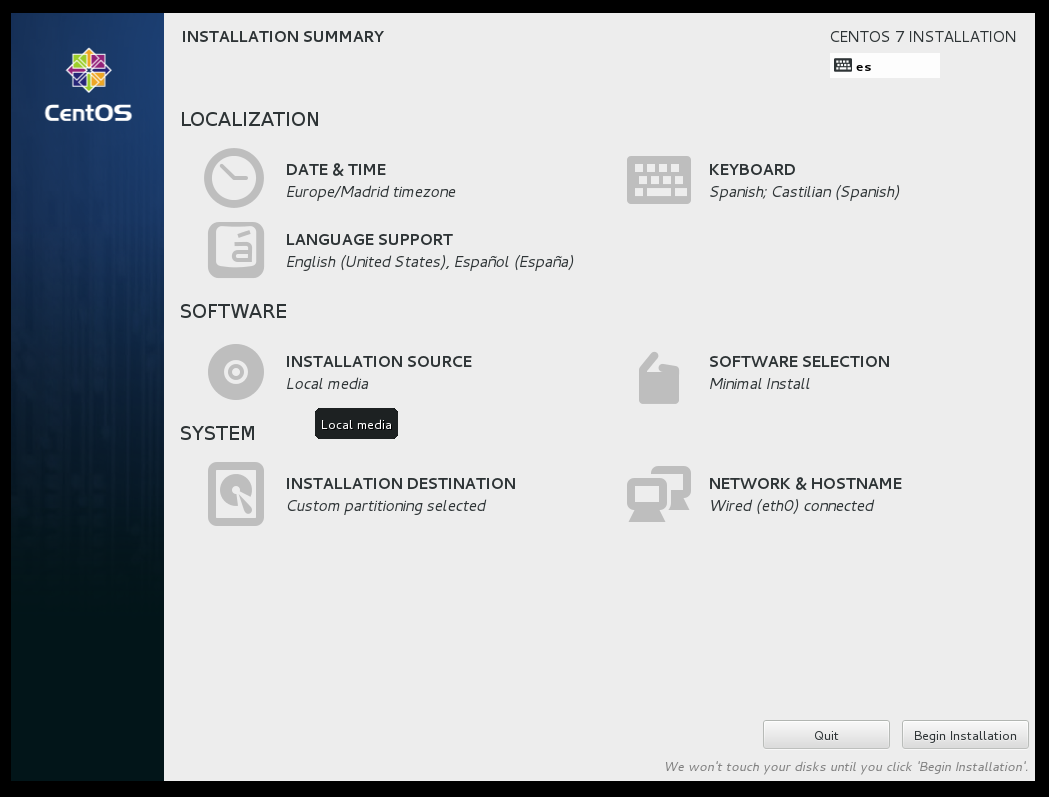Image resolution: width=1049 pixels, height=797 pixels.
Task: Open LANGUAGE SUPPORT settings label
Action: [369, 240]
